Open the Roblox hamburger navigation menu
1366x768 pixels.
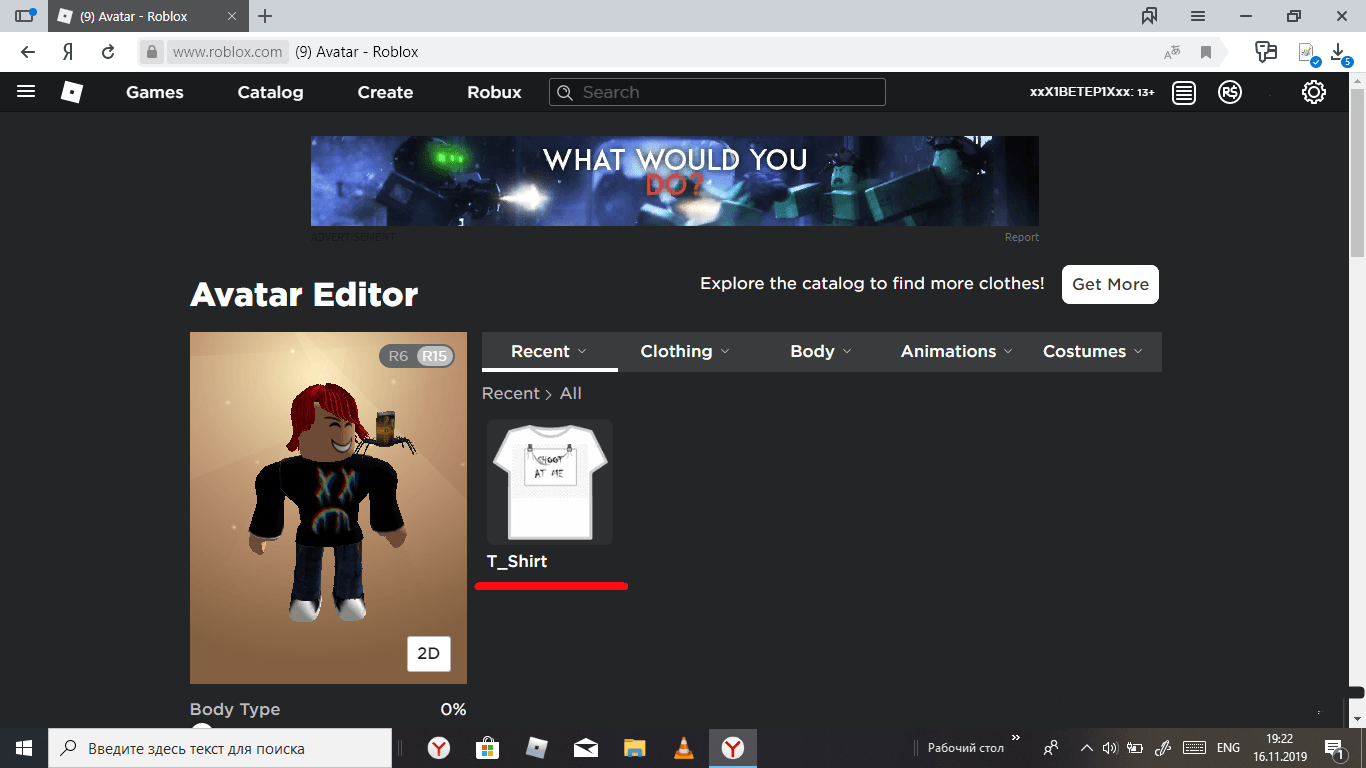pos(26,92)
